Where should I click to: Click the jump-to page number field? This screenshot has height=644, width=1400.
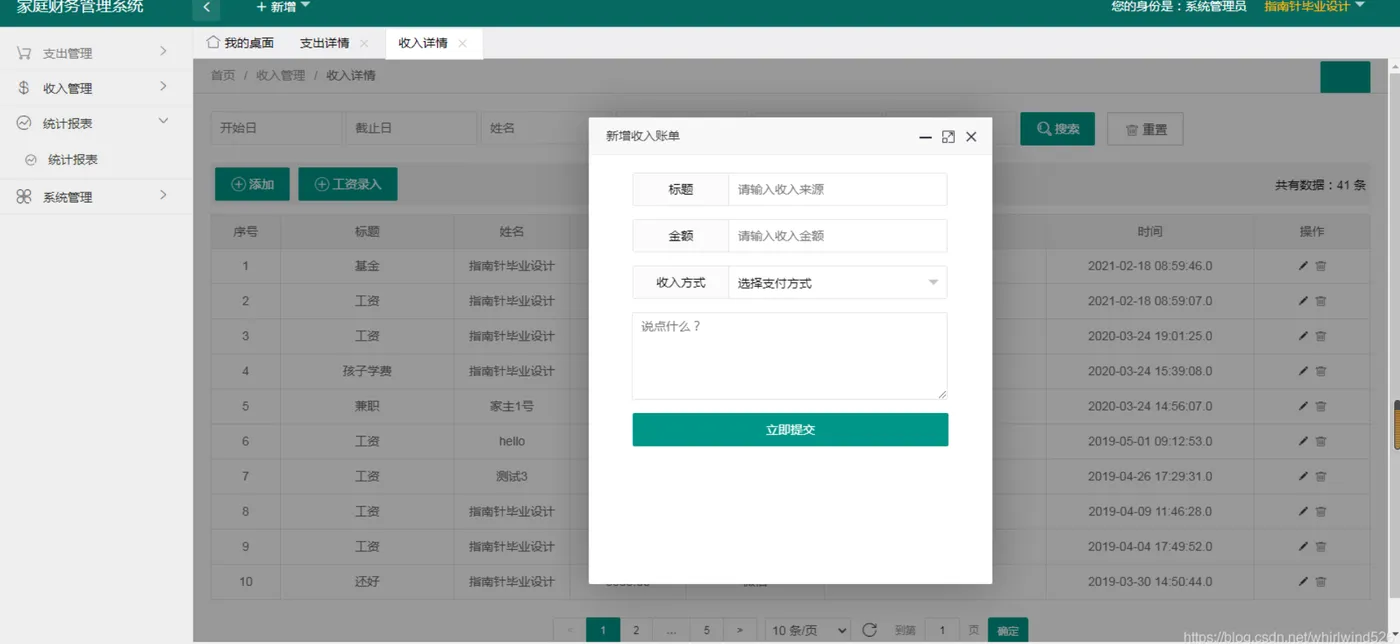941,630
